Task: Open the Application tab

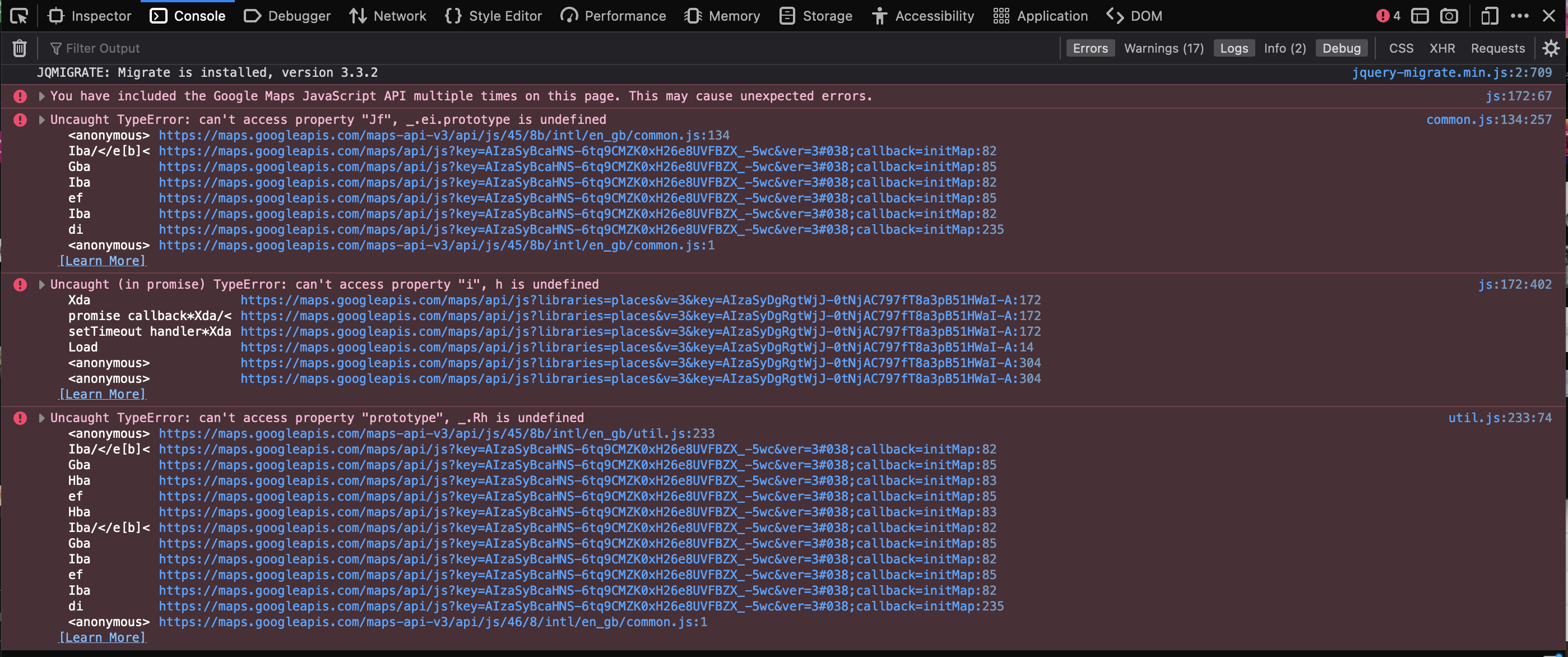Action: click(1040, 16)
